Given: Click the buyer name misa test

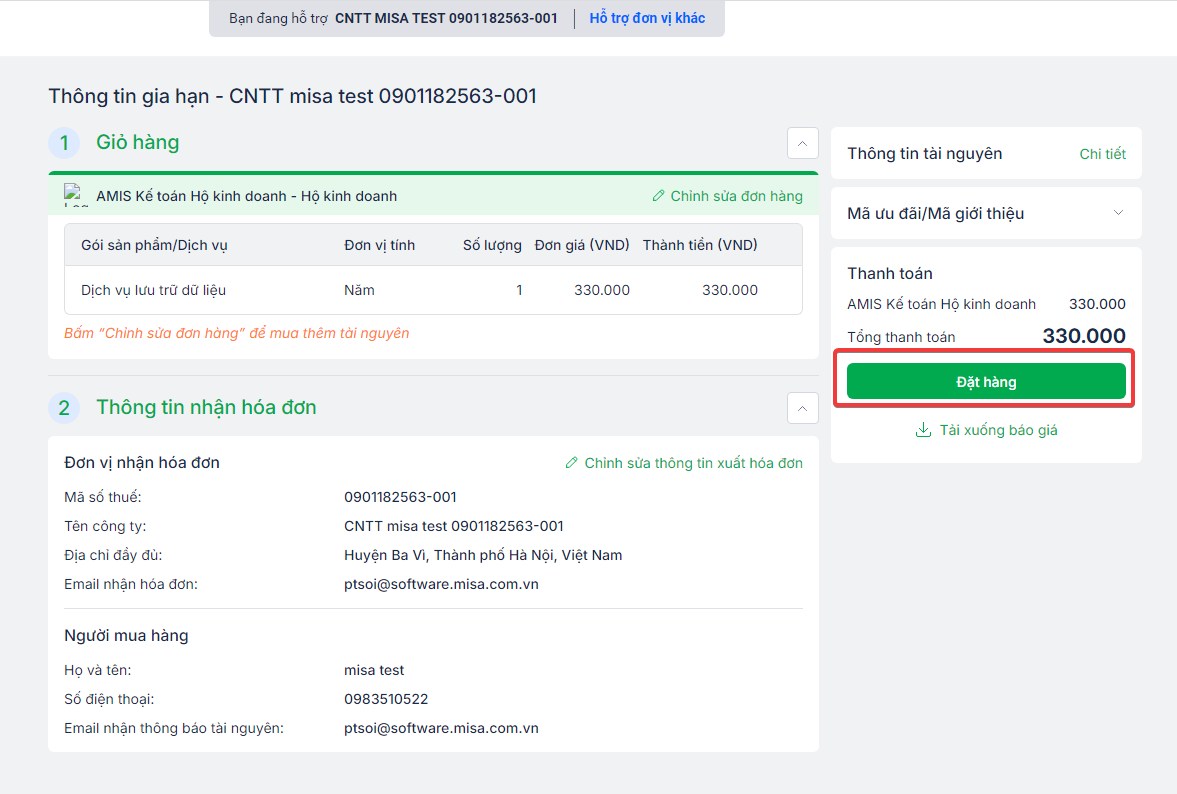Looking at the screenshot, I should (374, 670).
